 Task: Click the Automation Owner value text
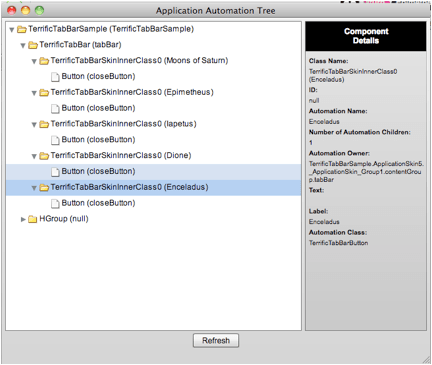pos(366,172)
